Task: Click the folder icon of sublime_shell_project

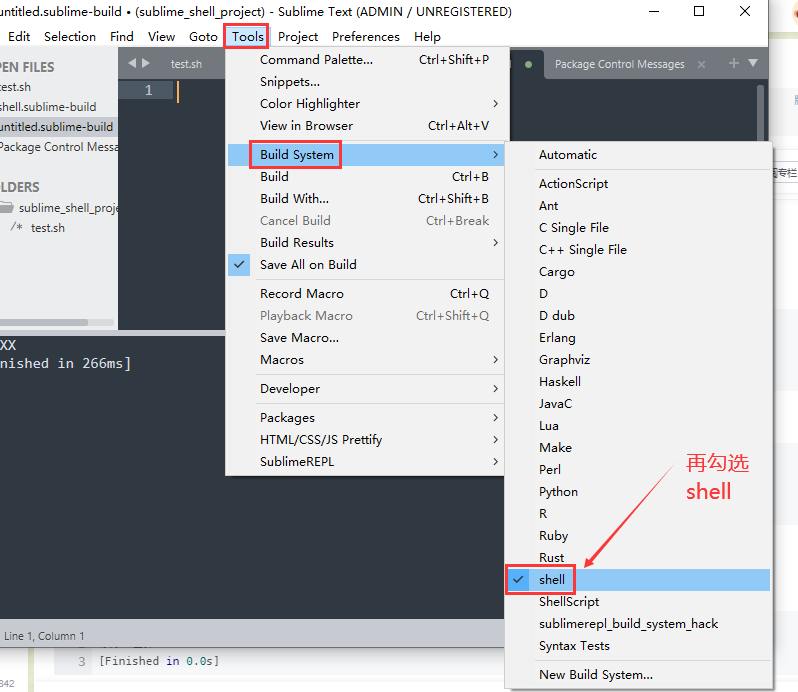Action: tap(7, 208)
